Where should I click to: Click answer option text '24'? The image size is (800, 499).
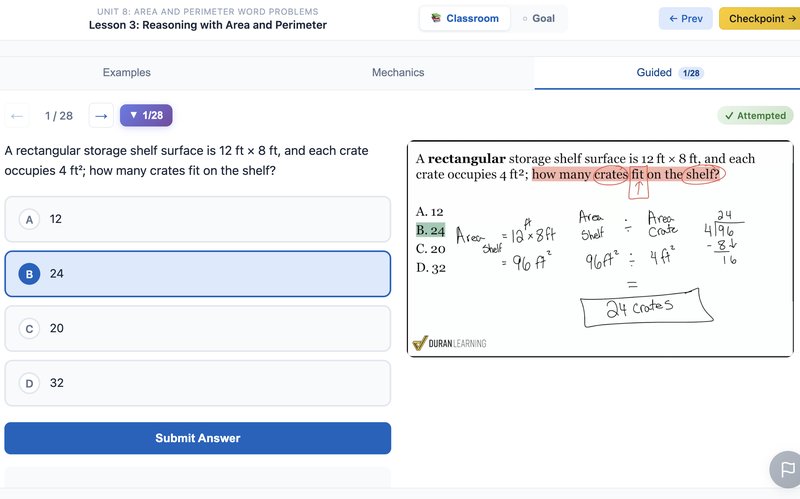tap(57, 274)
